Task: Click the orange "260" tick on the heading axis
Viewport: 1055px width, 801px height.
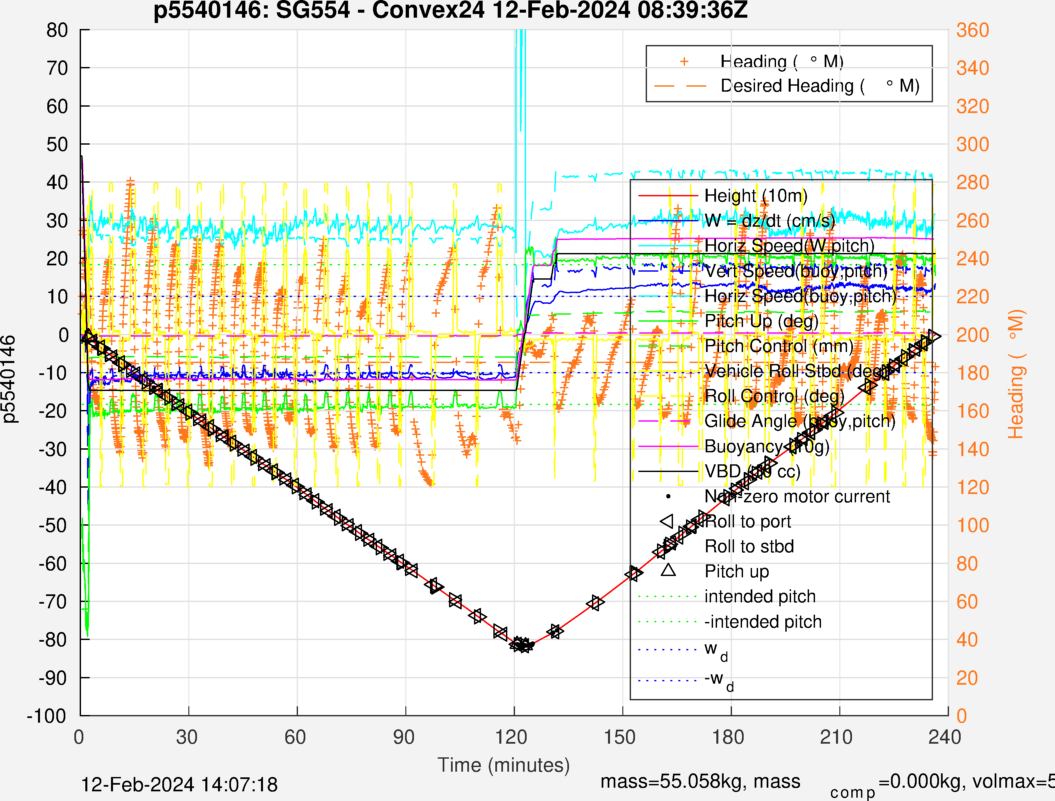Action: 973,221
